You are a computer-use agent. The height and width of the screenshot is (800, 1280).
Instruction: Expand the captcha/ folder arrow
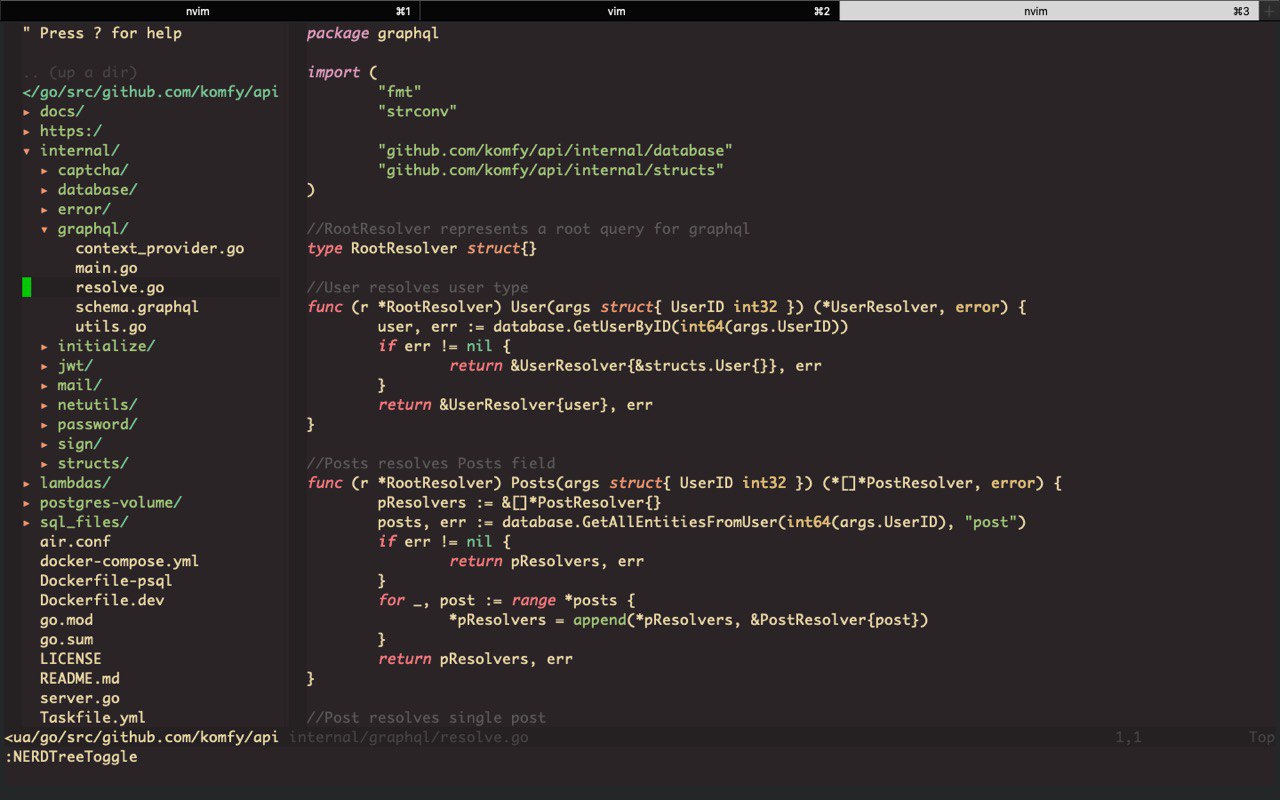click(x=45, y=171)
